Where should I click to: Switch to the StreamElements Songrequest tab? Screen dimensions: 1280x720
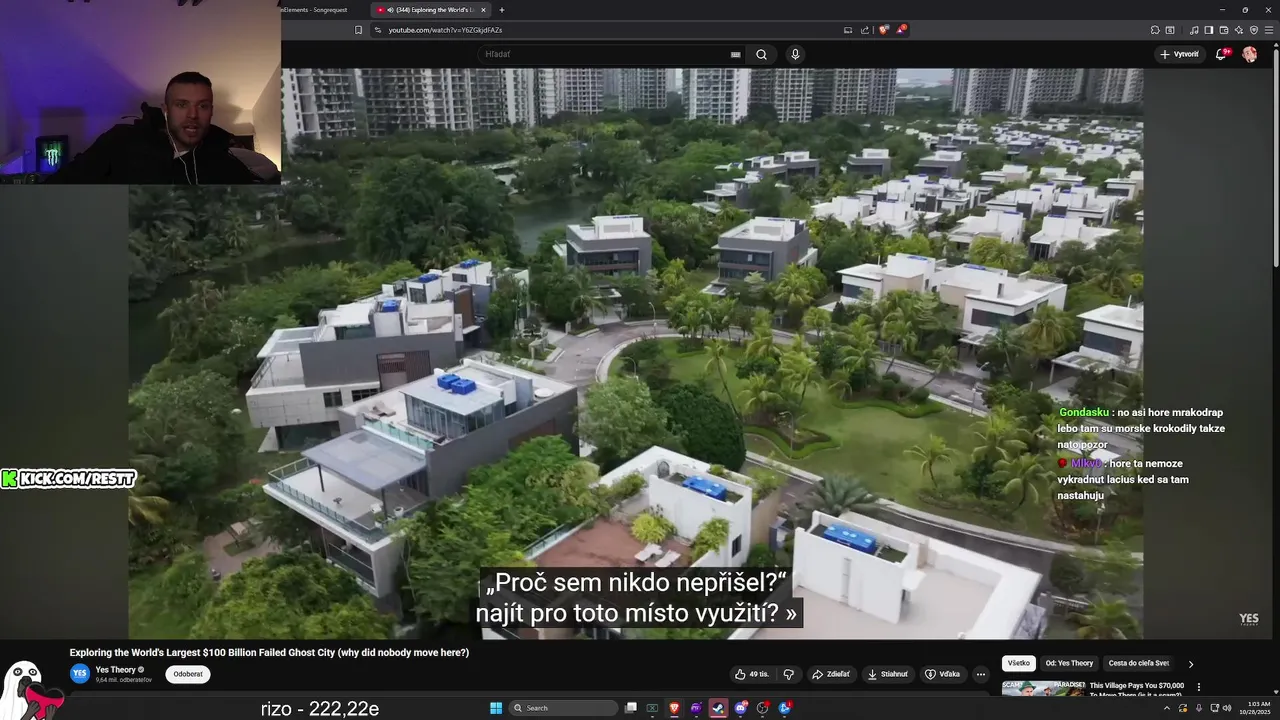click(315, 10)
